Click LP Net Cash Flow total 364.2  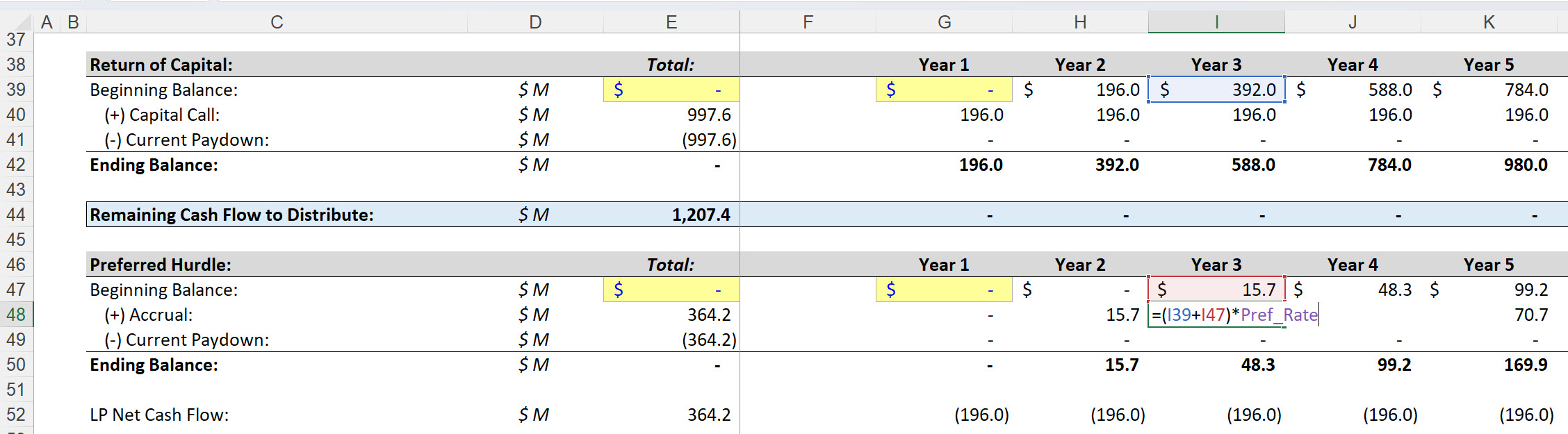tap(709, 415)
